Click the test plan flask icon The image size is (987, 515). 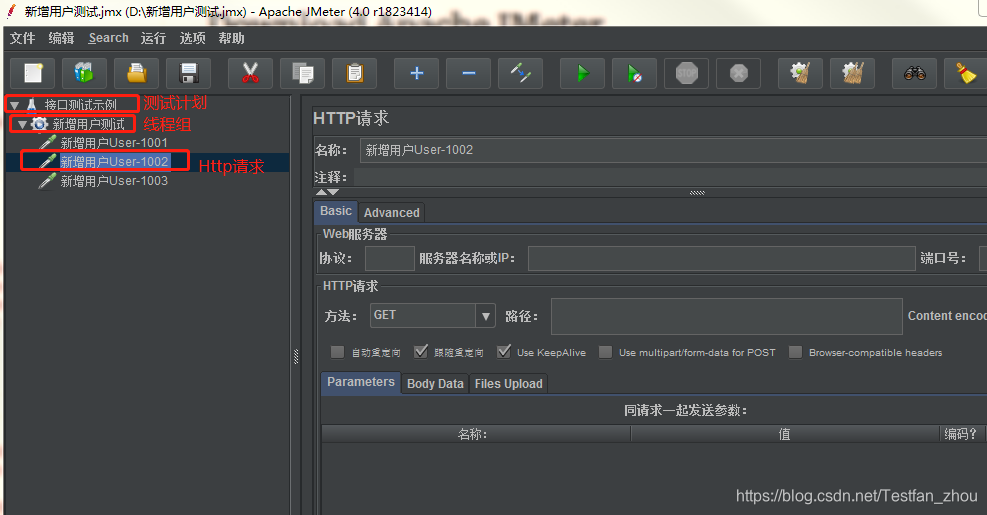coord(31,105)
